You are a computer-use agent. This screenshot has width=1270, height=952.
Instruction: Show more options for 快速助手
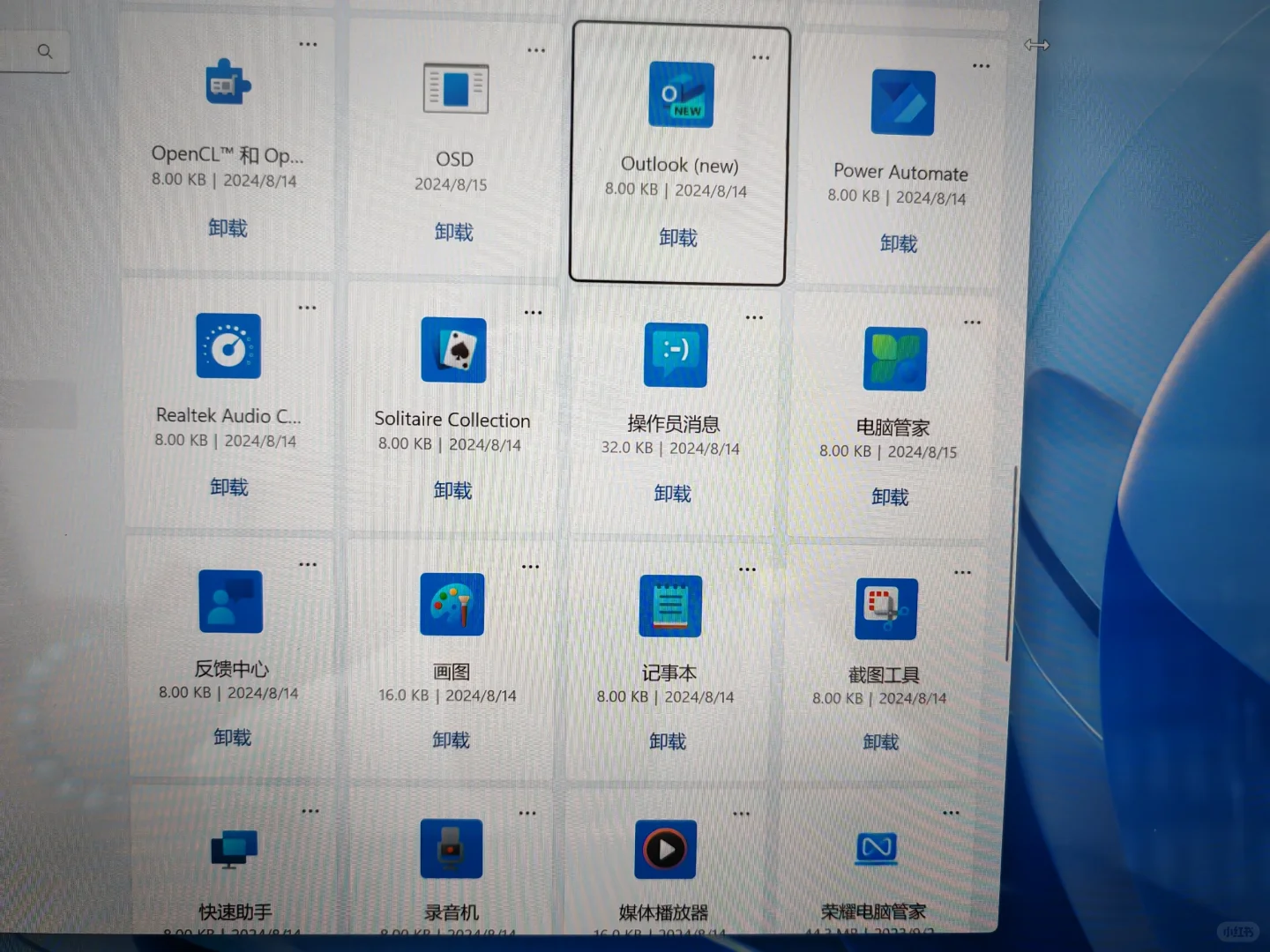tap(310, 811)
